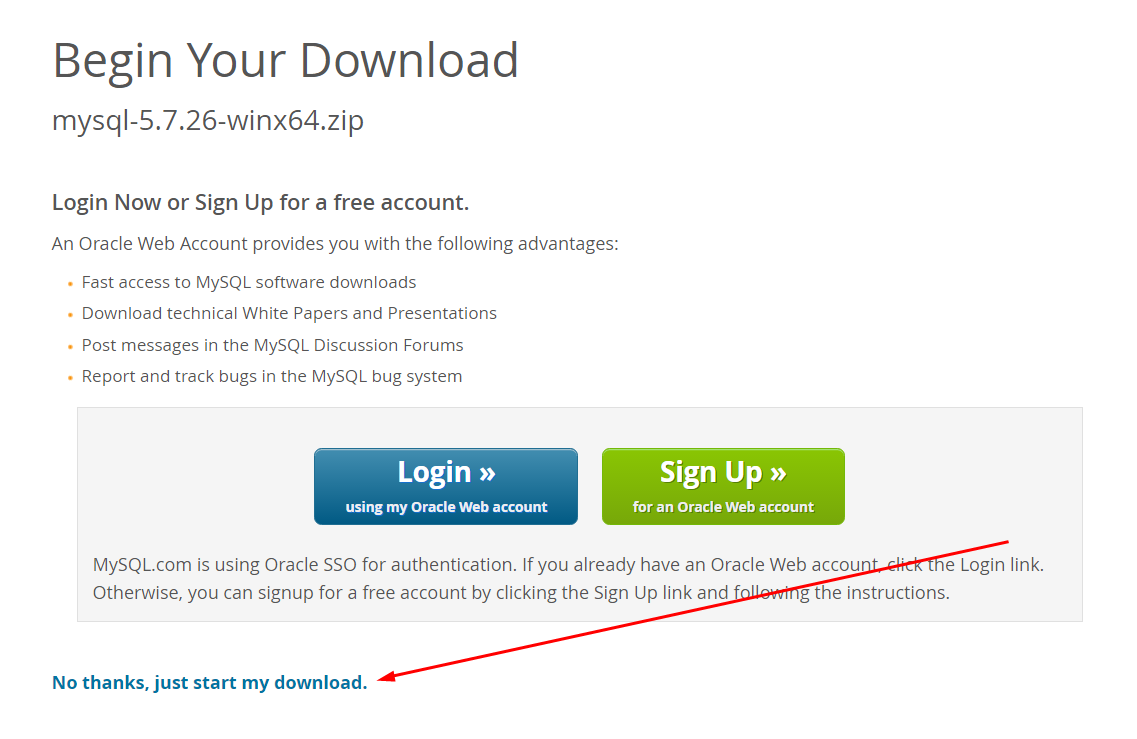Click the Begin Your Download heading

pyautogui.click(x=285, y=60)
